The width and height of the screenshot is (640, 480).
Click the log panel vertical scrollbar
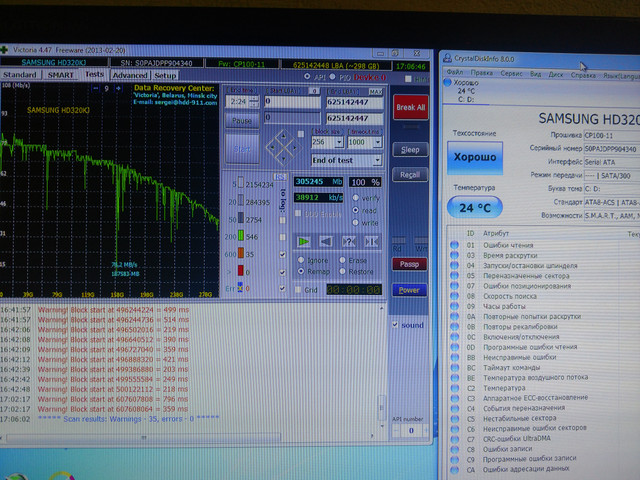point(381,367)
